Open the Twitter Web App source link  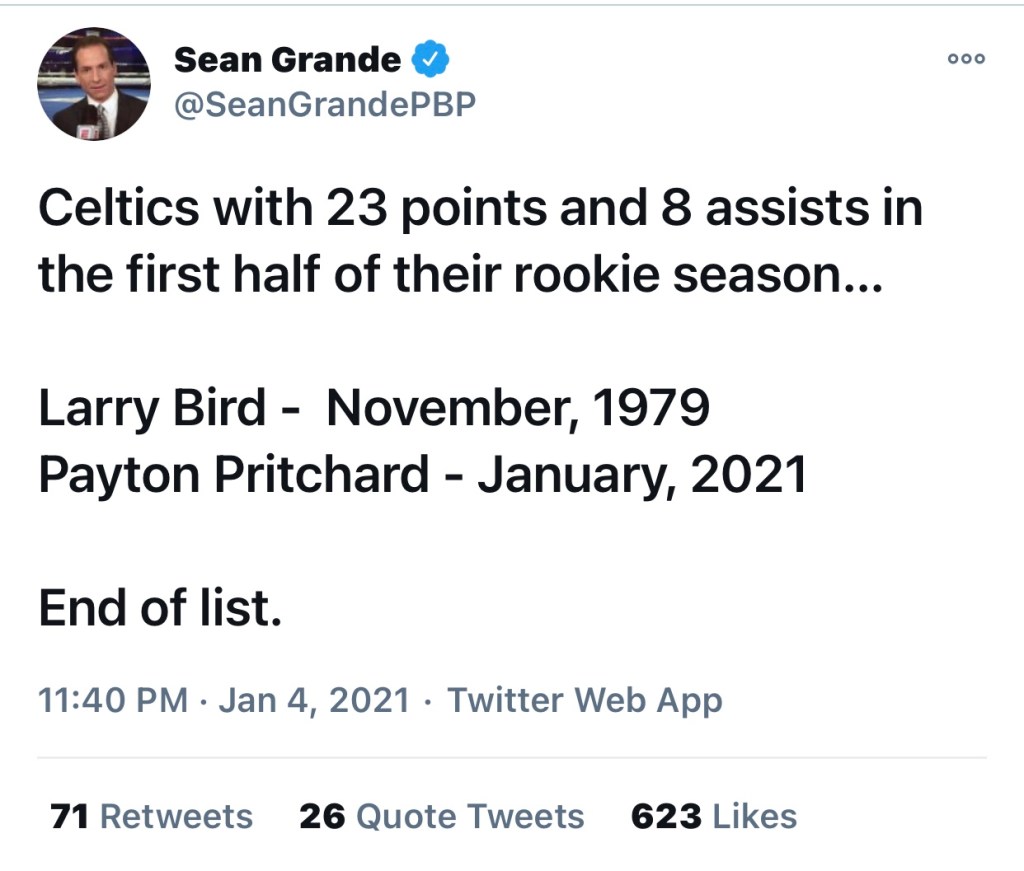(x=584, y=699)
